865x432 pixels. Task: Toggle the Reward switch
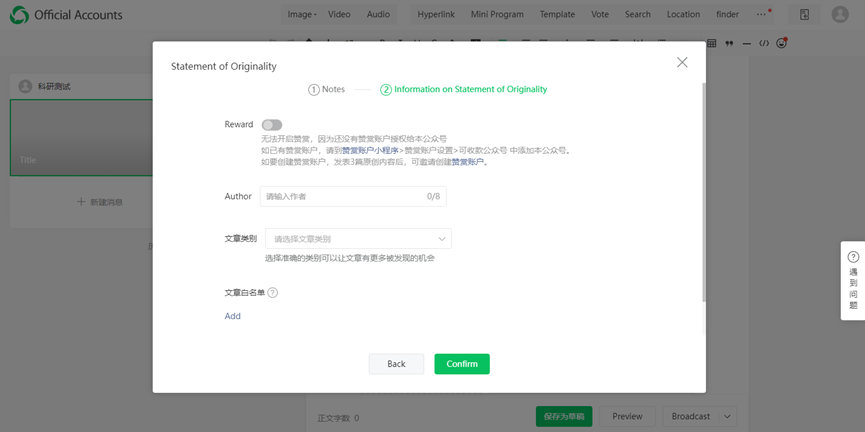pyautogui.click(x=271, y=125)
